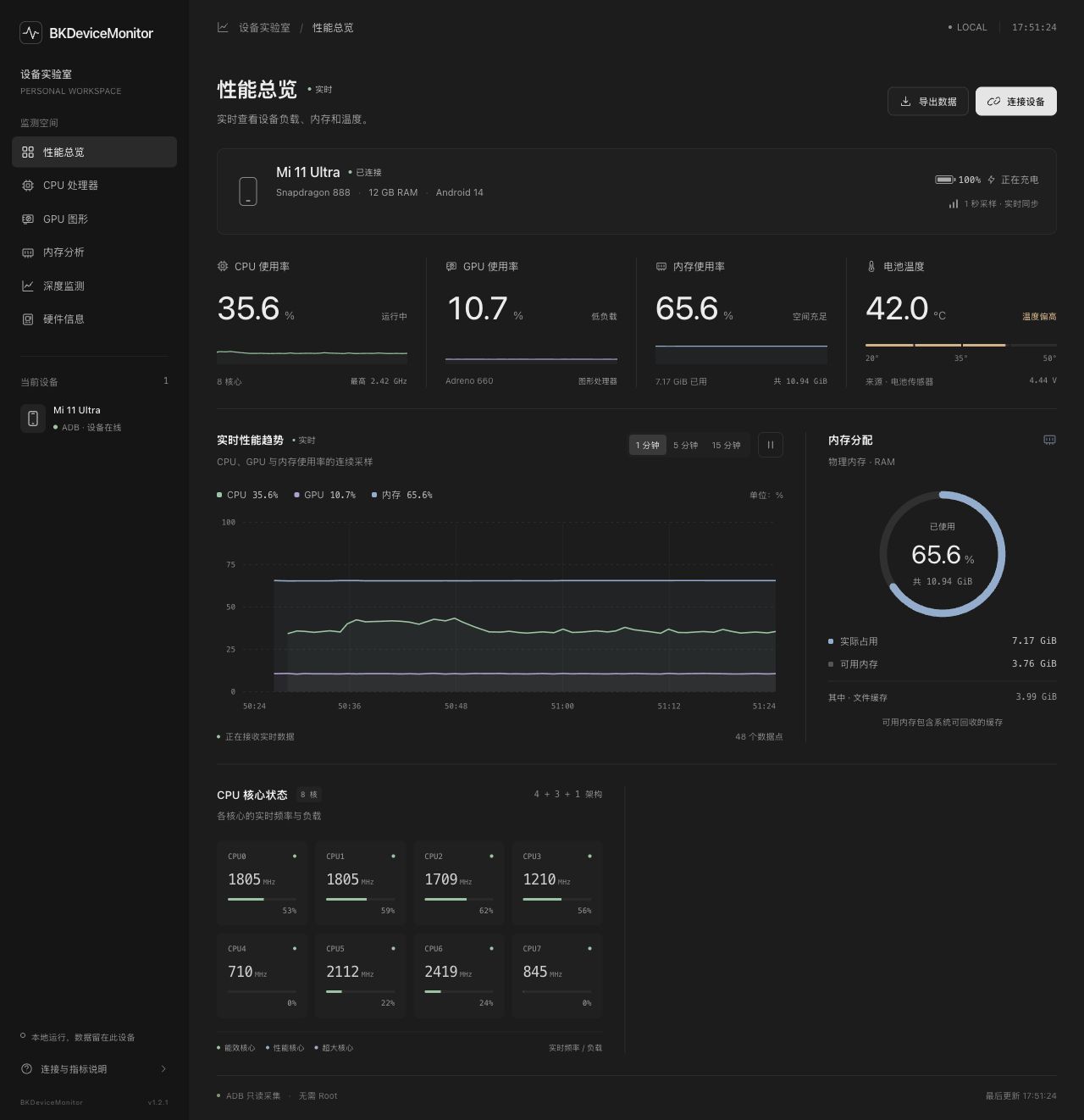1084x1120 pixels.
Task: Select Mi 11 Ultra device in sidebar
Action: 94,419
